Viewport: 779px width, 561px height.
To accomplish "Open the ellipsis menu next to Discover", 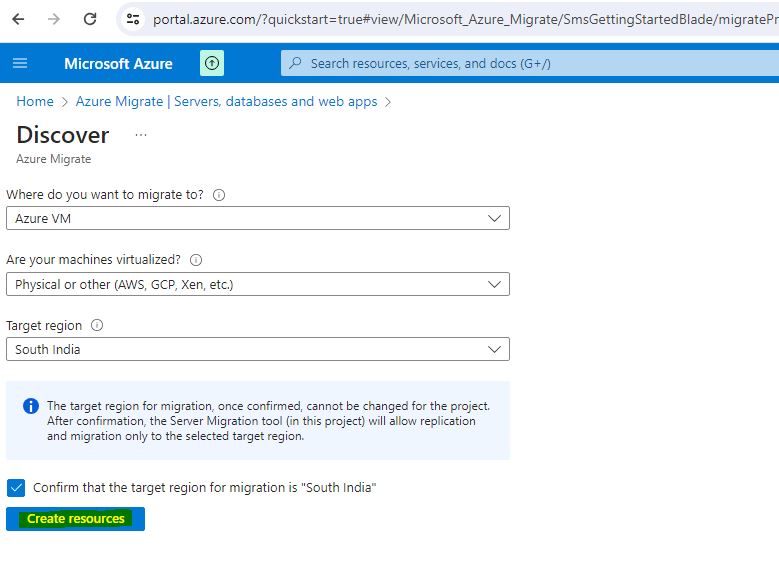I will [141, 135].
